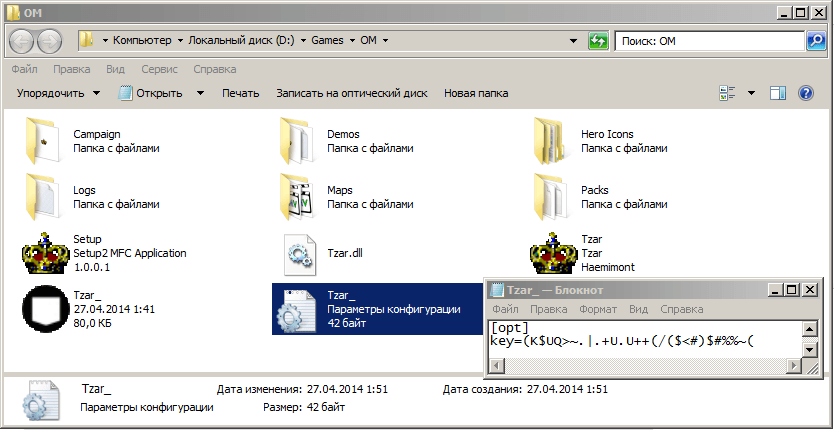Open the Campaign folder

(42, 140)
